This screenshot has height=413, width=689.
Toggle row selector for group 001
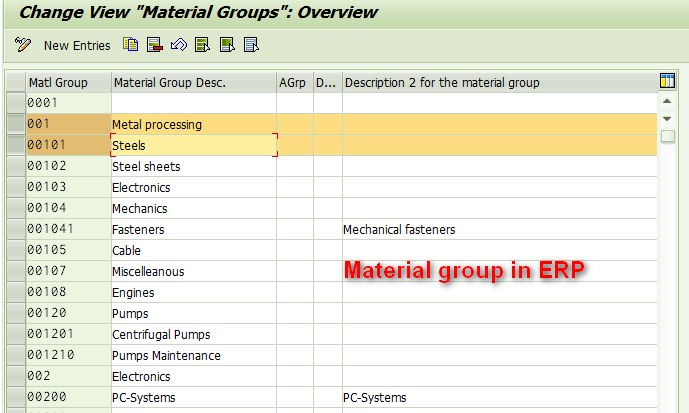pyautogui.click(x=16, y=124)
